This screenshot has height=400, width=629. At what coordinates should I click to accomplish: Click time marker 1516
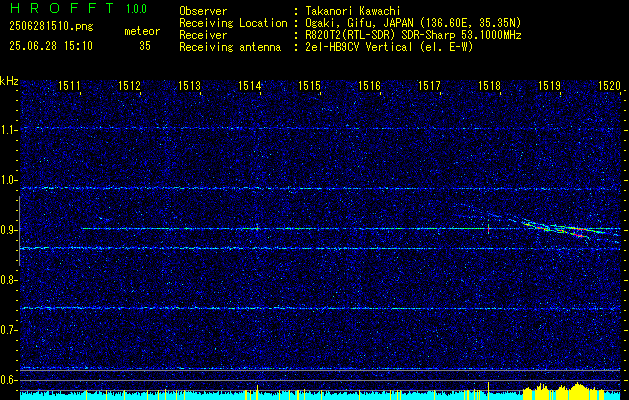pyautogui.click(x=369, y=85)
